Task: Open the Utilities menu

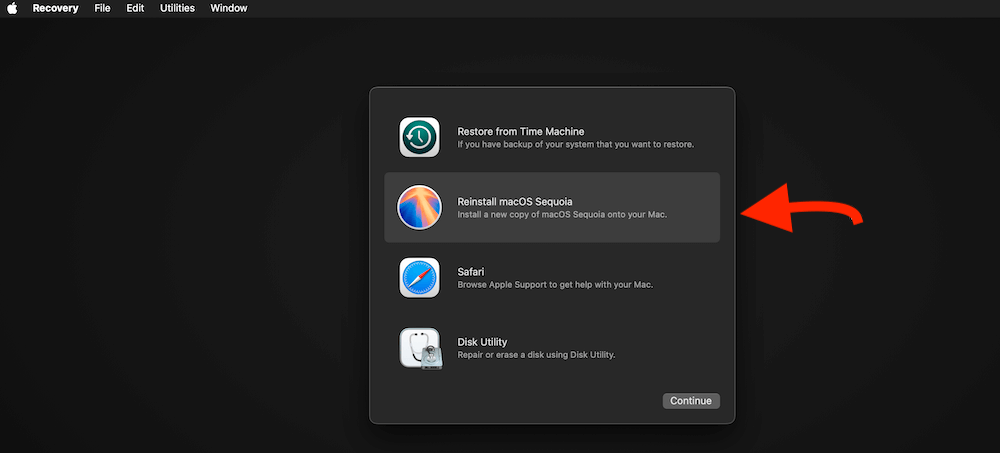Action: [177, 8]
